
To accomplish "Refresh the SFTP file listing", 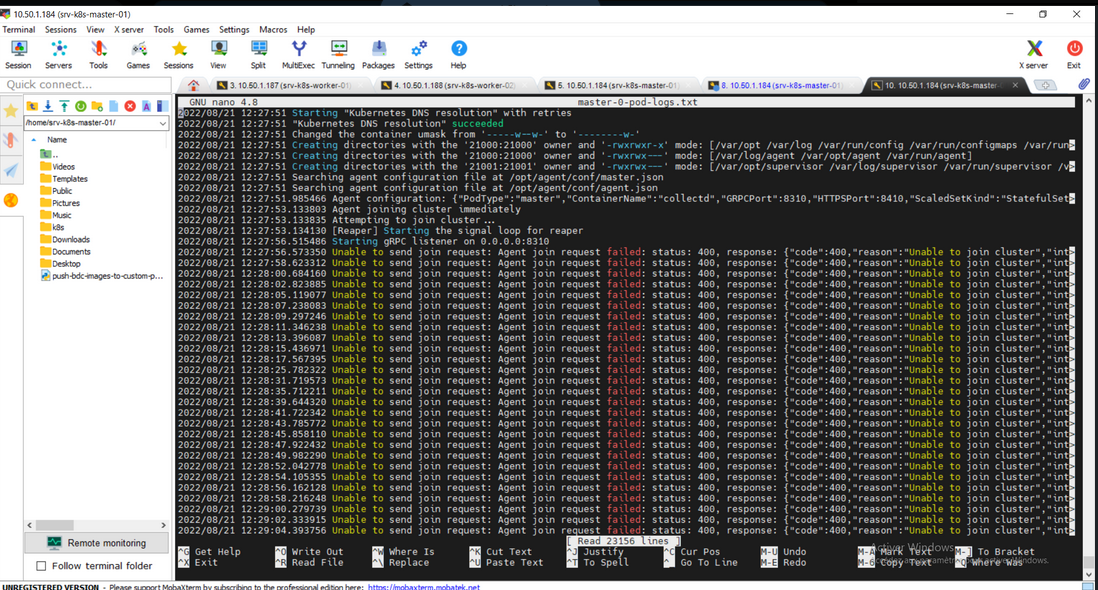I will point(80,107).
